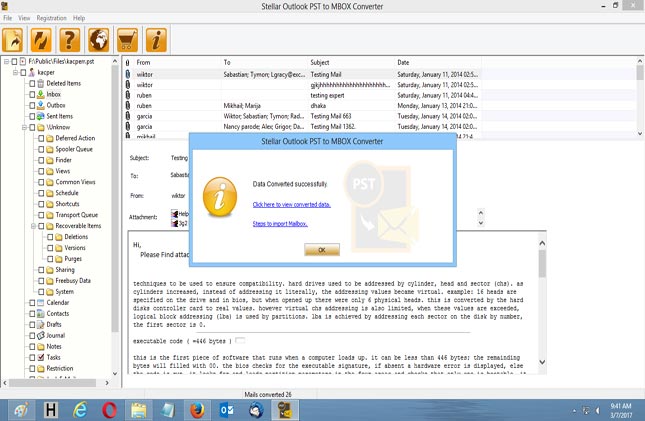Image resolution: width=645 pixels, height=421 pixels.
Task: Click the folder tree scroll right arrow
Action: click(x=107, y=383)
